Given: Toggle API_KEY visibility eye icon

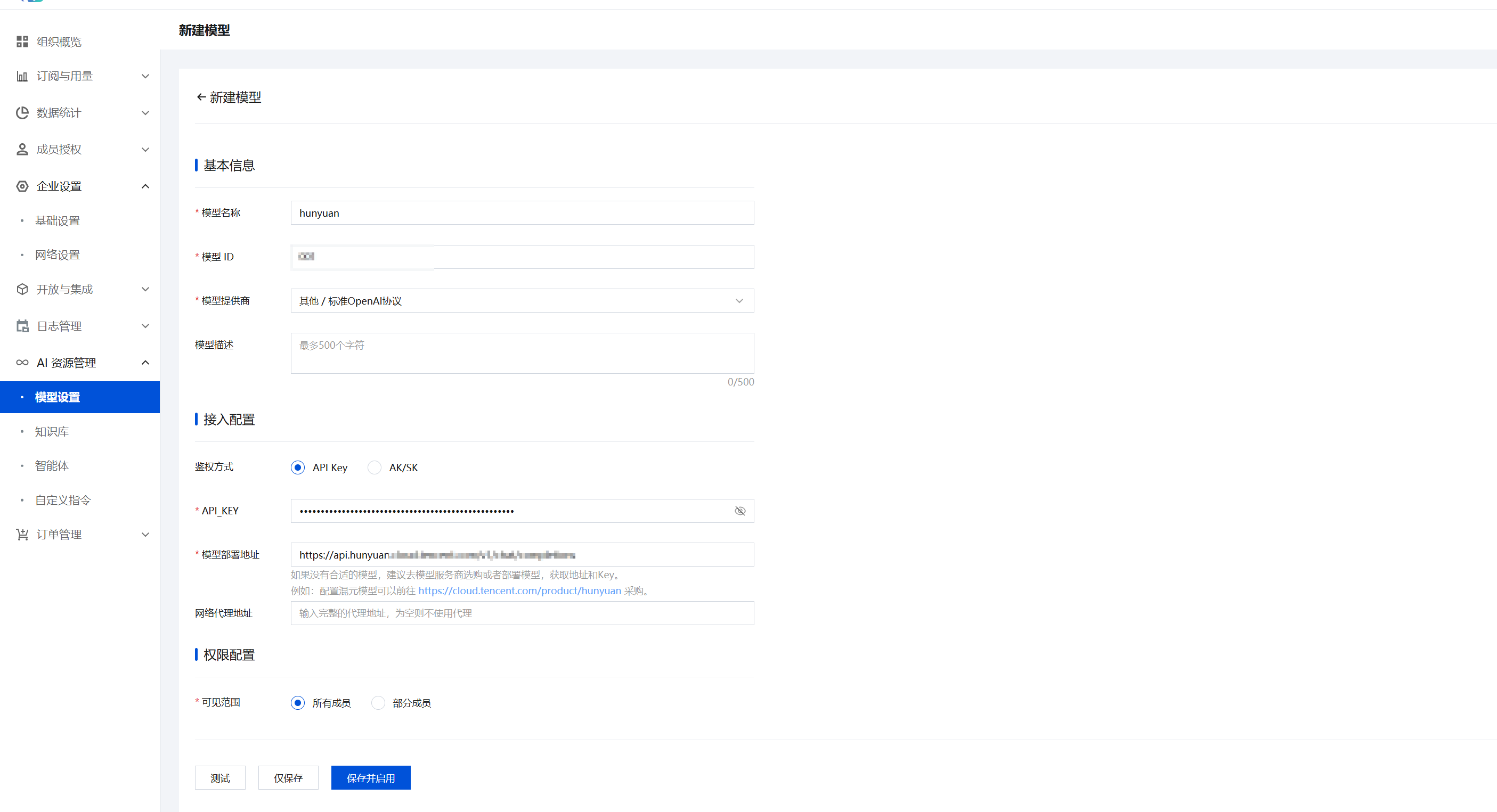Looking at the screenshot, I should click(740, 511).
